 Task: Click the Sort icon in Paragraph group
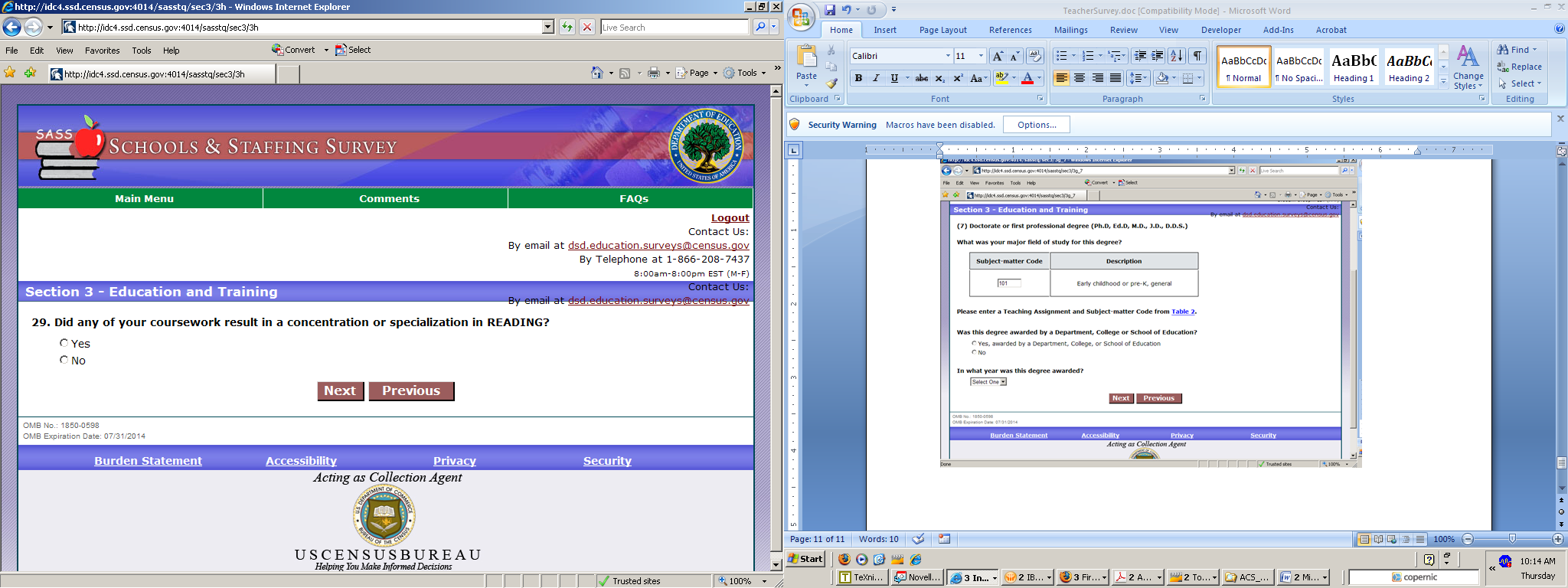1177,56
